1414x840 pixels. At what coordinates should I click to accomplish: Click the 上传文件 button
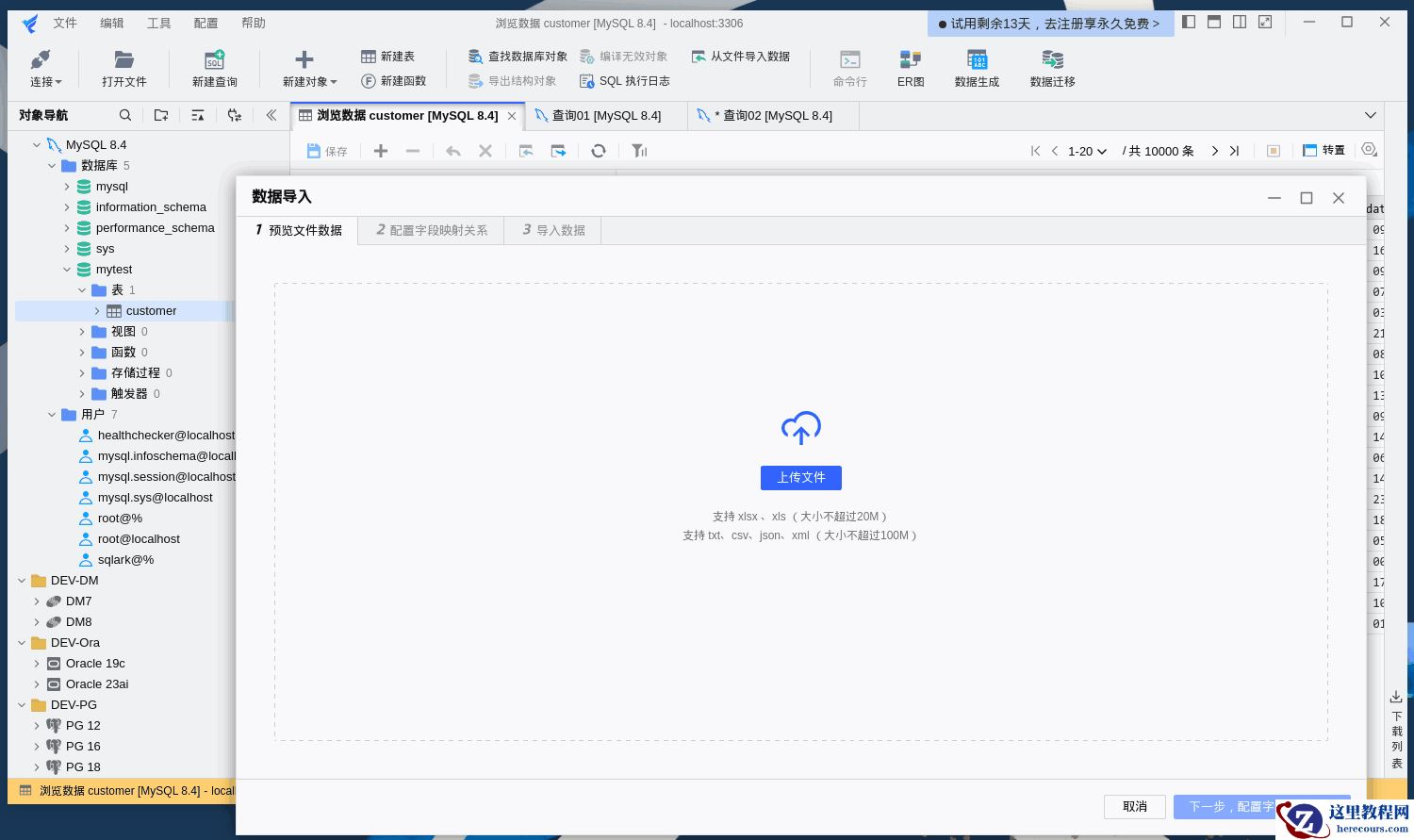[800, 478]
